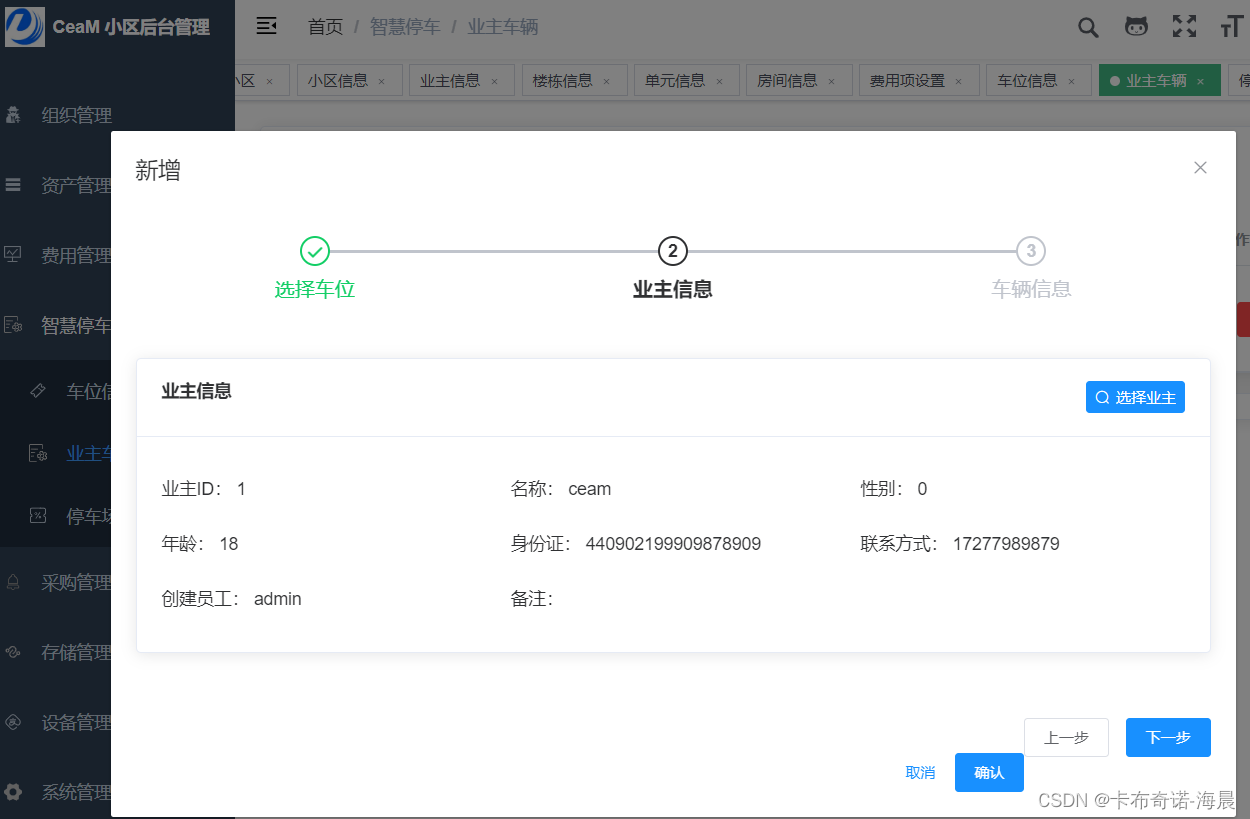Open the search magnifier icon
Image resolution: width=1250 pixels, height=819 pixels.
click(x=1088, y=27)
